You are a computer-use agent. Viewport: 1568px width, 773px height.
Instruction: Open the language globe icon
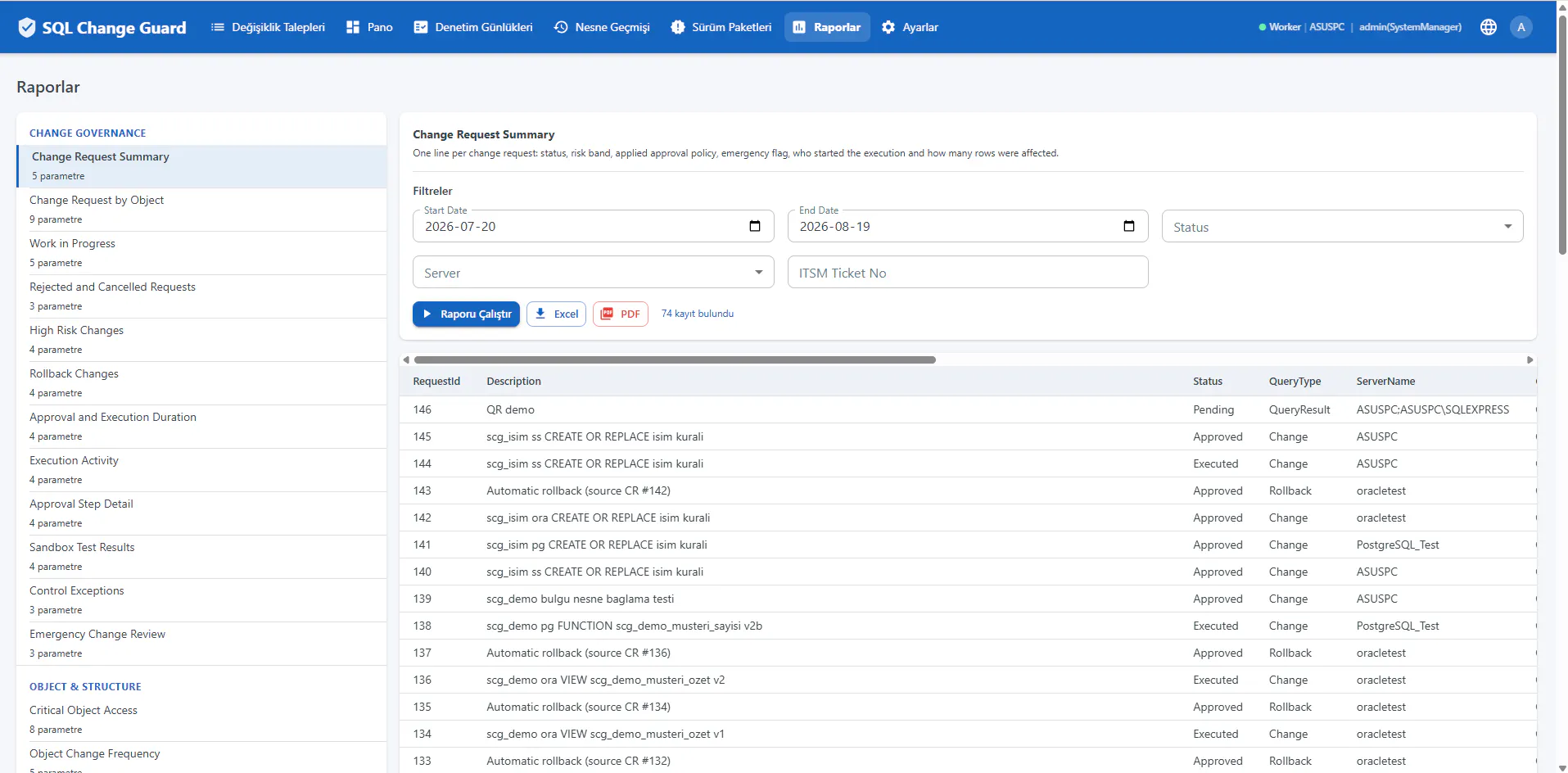coord(1489,27)
